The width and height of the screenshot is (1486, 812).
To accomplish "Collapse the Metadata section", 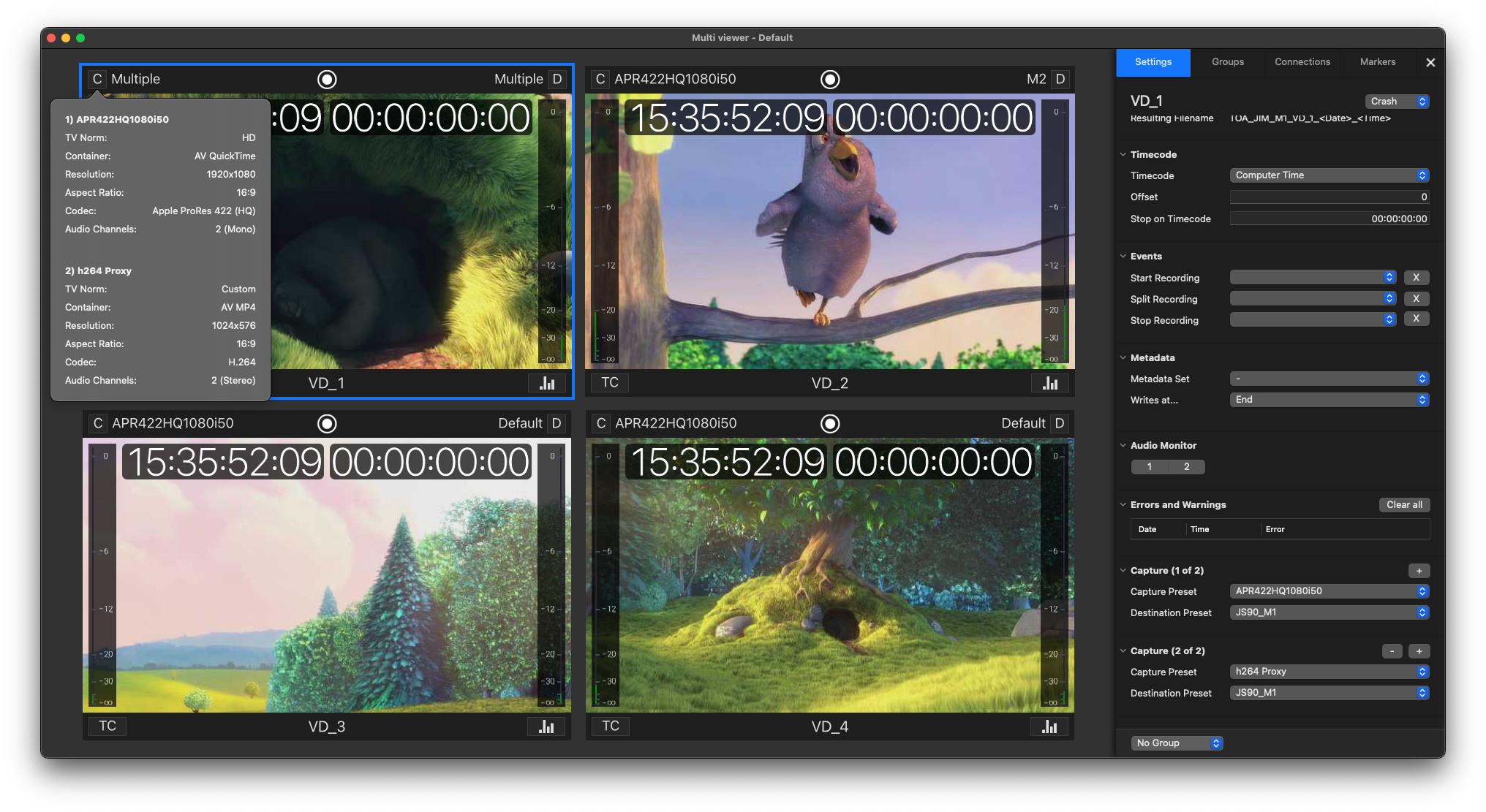I will point(1123,358).
